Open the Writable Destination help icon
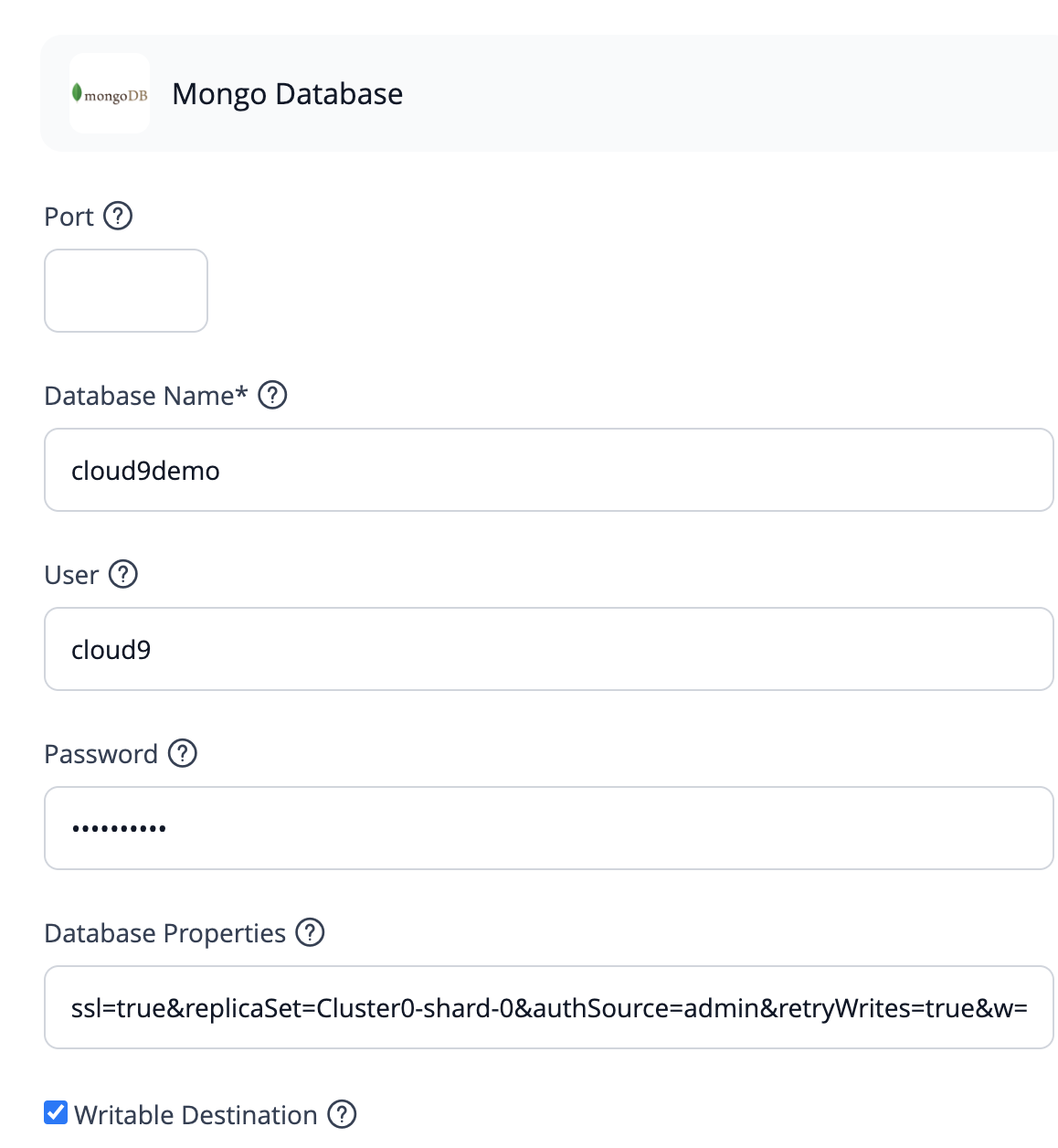Image resolution: width=1058 pixels, height=1148 pixels. pyautogui.click(x=342, y=1114)
